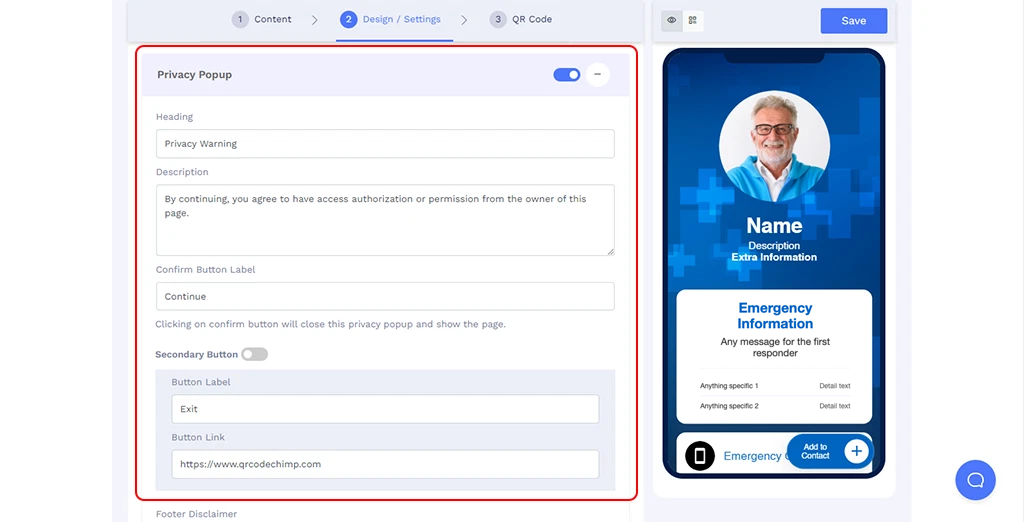Viewport: 1024px width, 522px height.
Task: Click the plus icon on Add to Contact
Action: tap(856, 452)
